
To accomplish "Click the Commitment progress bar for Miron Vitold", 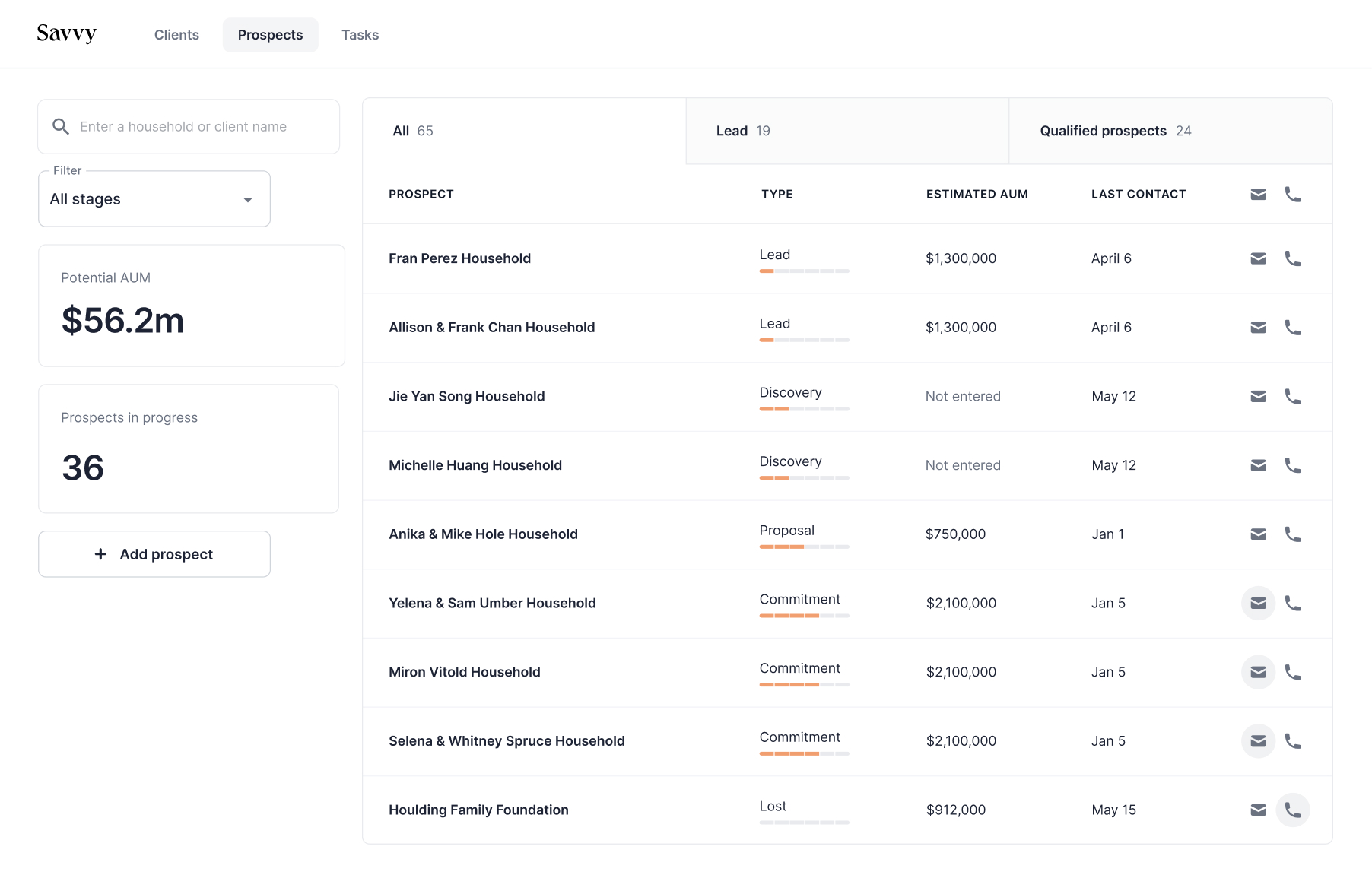I will click(804, 684).
